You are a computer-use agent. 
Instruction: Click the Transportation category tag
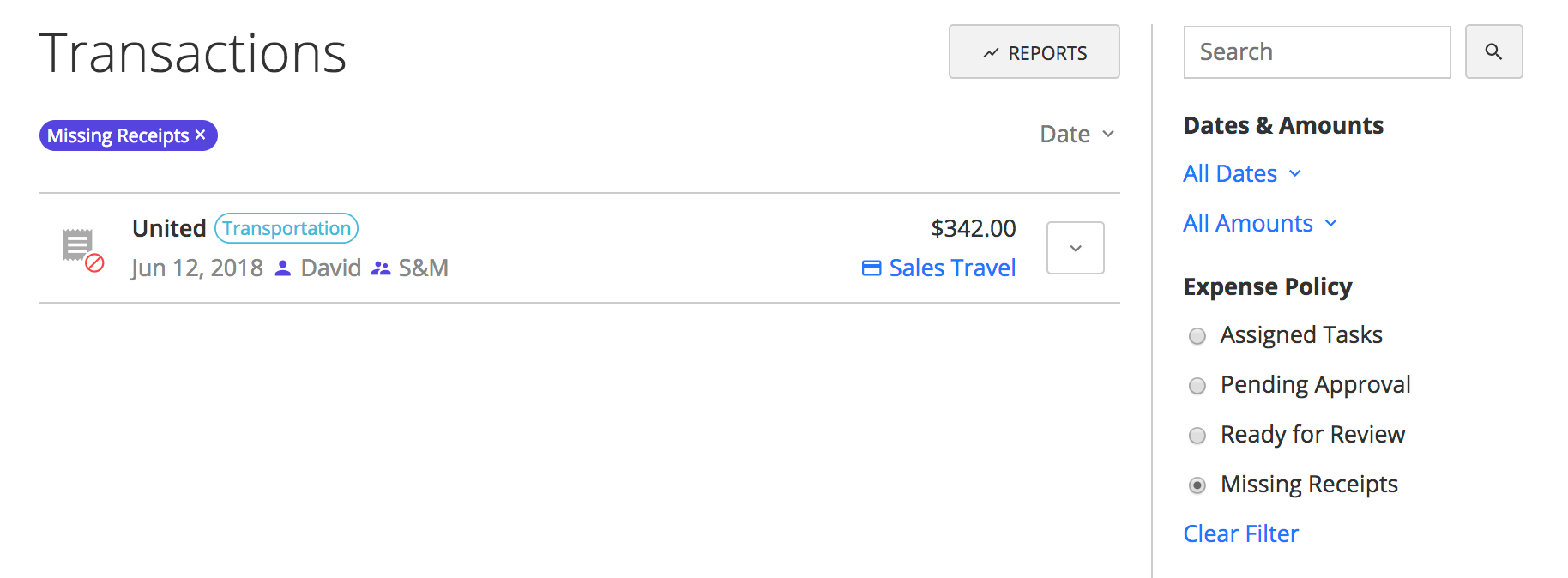(286, 228)
